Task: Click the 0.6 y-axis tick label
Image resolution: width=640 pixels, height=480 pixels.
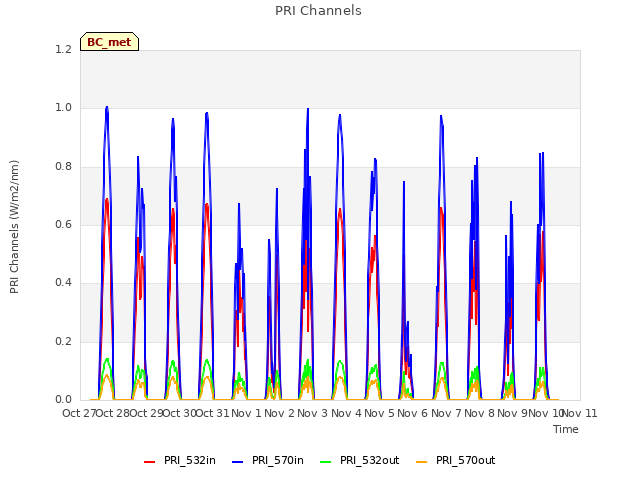Action: (63, 224)
